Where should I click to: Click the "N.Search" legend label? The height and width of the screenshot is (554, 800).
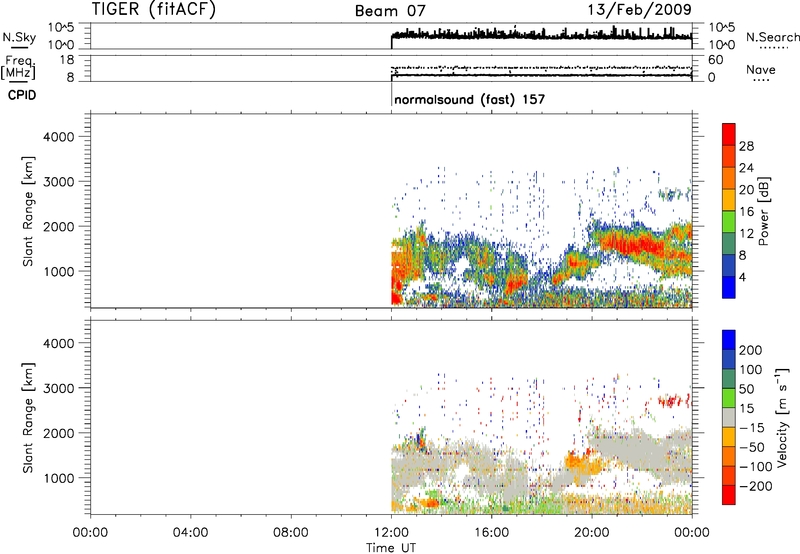[772, 37]
